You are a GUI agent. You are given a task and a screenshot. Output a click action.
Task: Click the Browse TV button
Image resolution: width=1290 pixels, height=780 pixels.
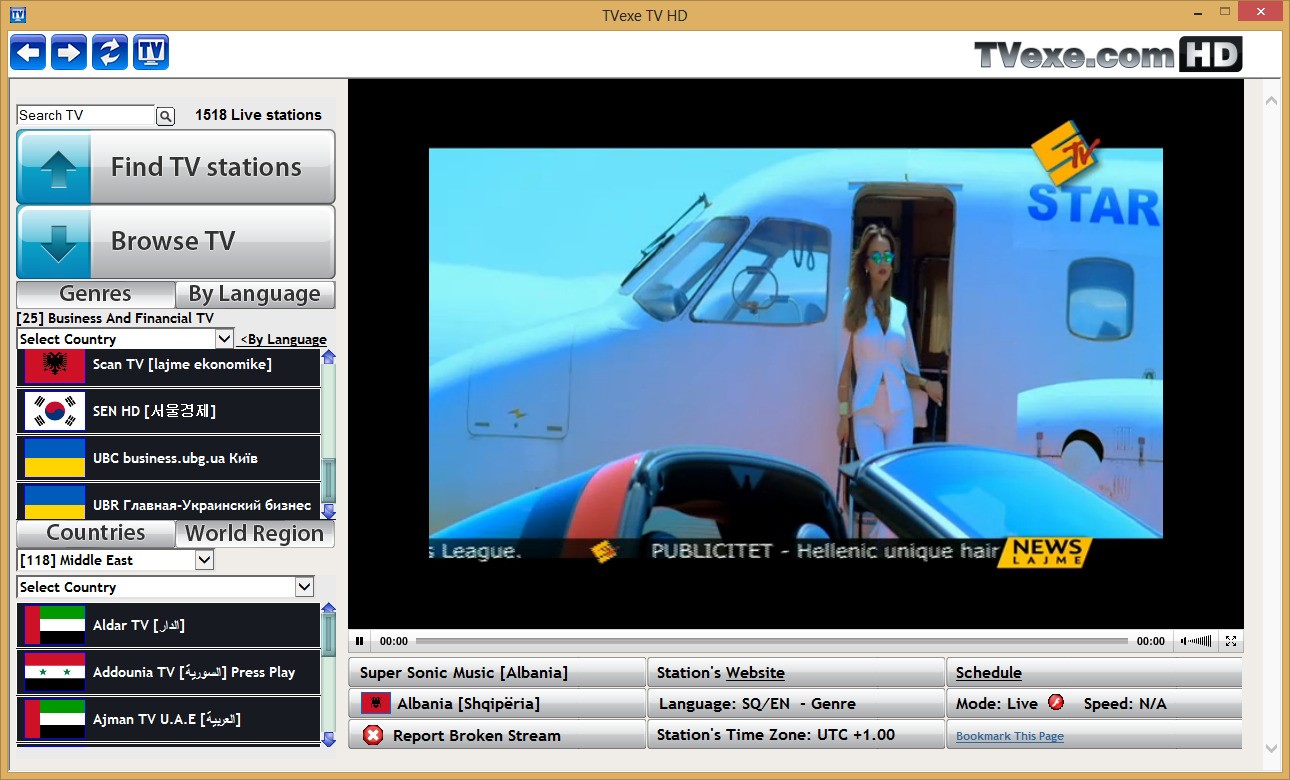pos(176,241)
